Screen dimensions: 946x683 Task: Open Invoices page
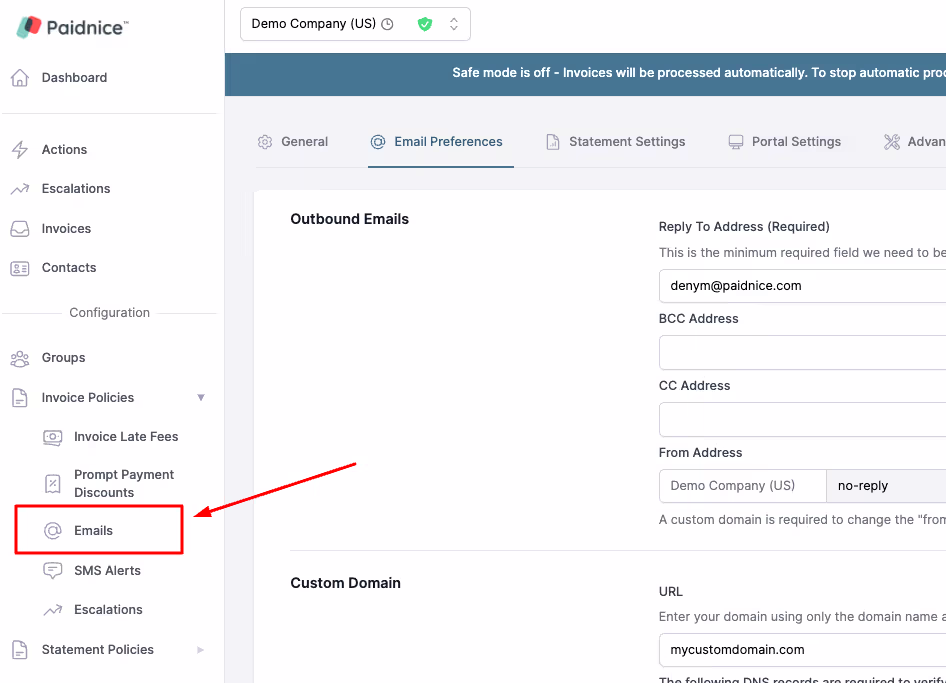66,229
